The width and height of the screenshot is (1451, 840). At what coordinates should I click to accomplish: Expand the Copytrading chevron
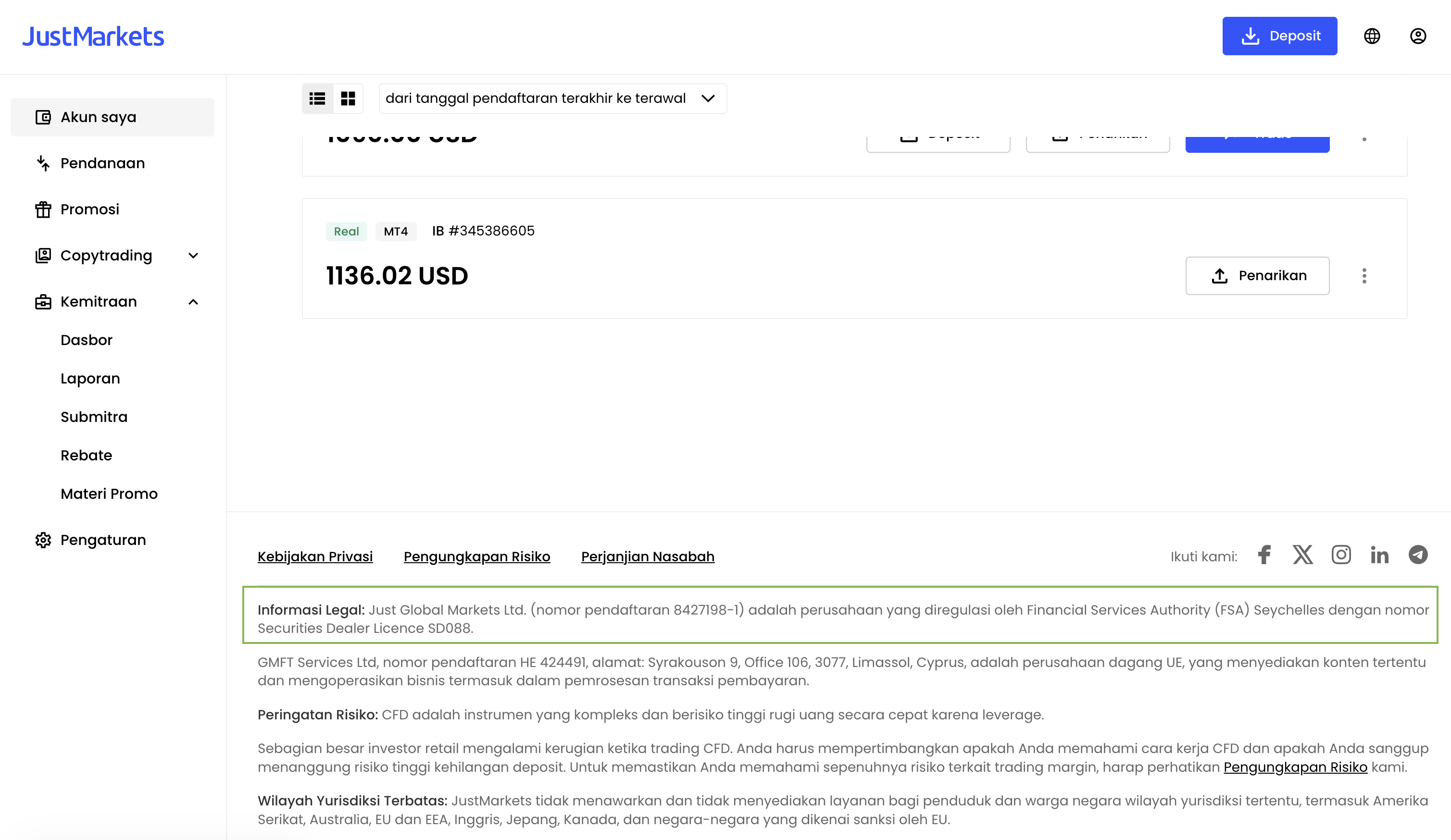coord(193,256)
